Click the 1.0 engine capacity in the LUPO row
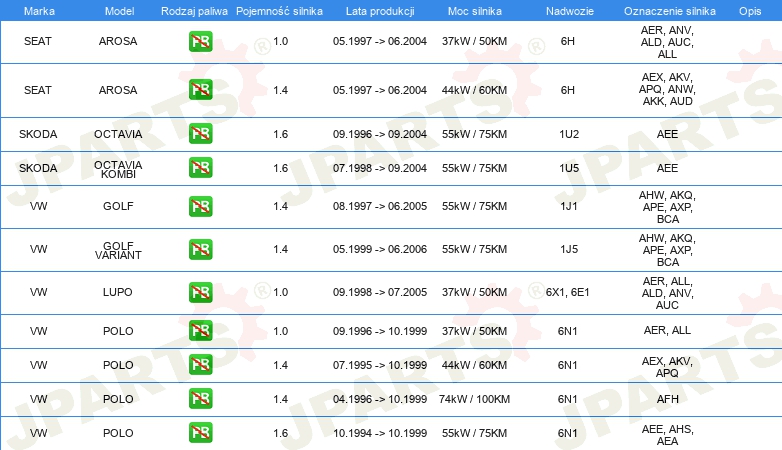This screenshot has width=782, height=450. [x=281, y=292]
